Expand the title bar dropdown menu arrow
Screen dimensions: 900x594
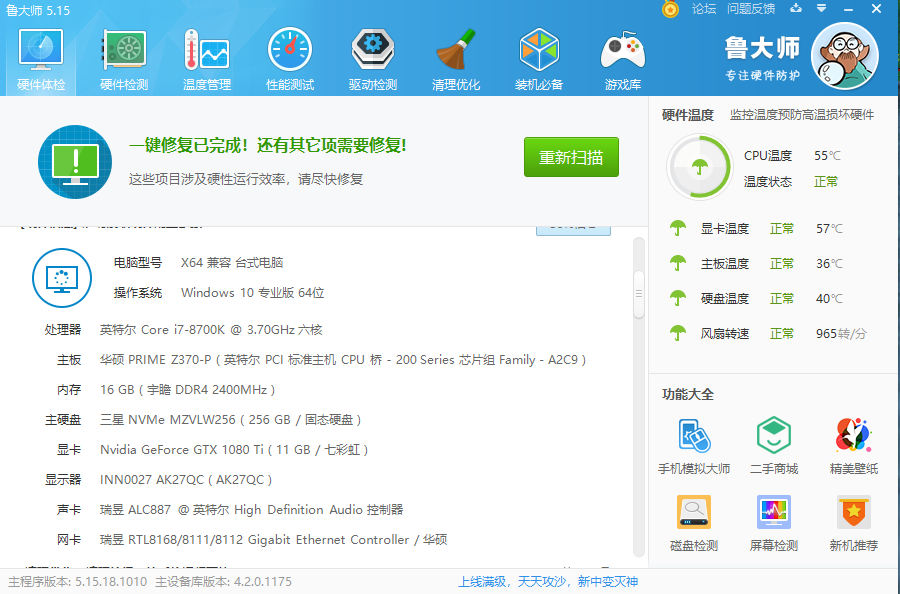click(821, 9)
